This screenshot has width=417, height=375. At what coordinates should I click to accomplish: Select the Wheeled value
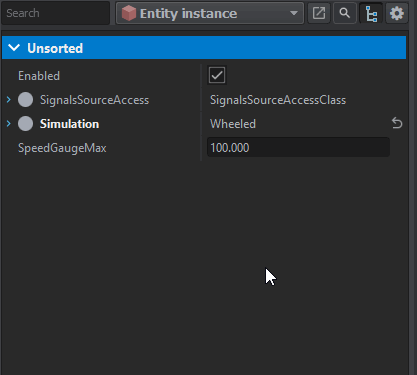[233, 124]
